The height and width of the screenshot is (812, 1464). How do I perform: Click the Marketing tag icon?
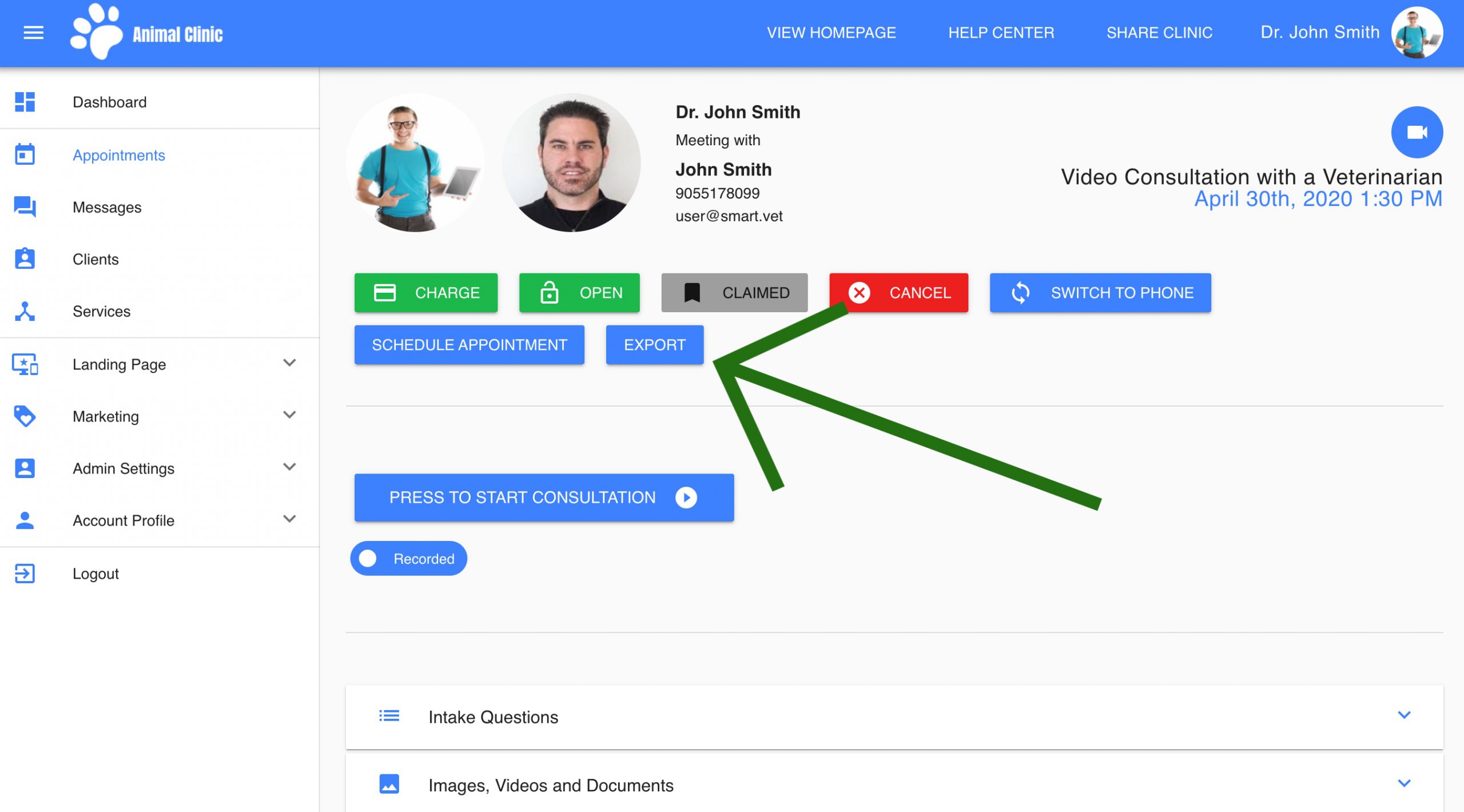point(25,416)
